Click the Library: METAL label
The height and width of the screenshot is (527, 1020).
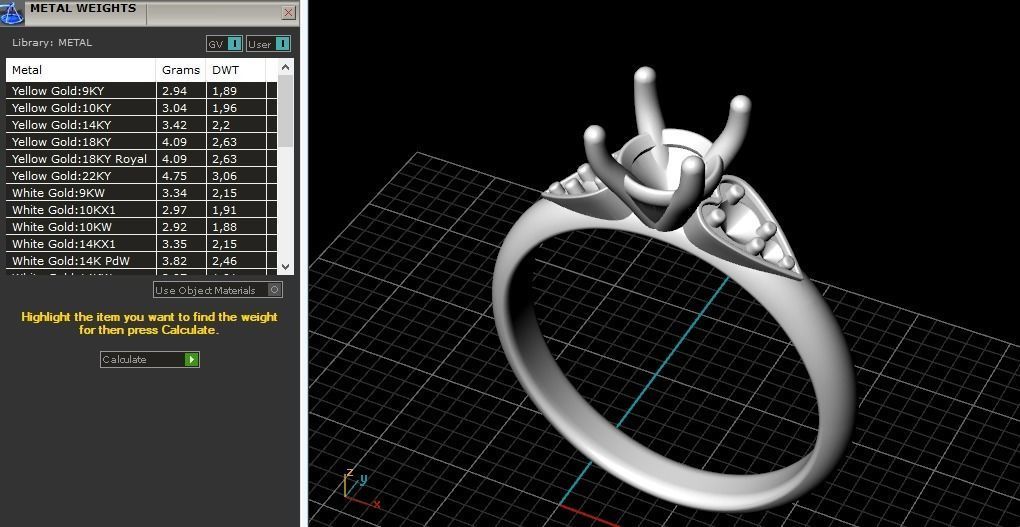point(52,43)
